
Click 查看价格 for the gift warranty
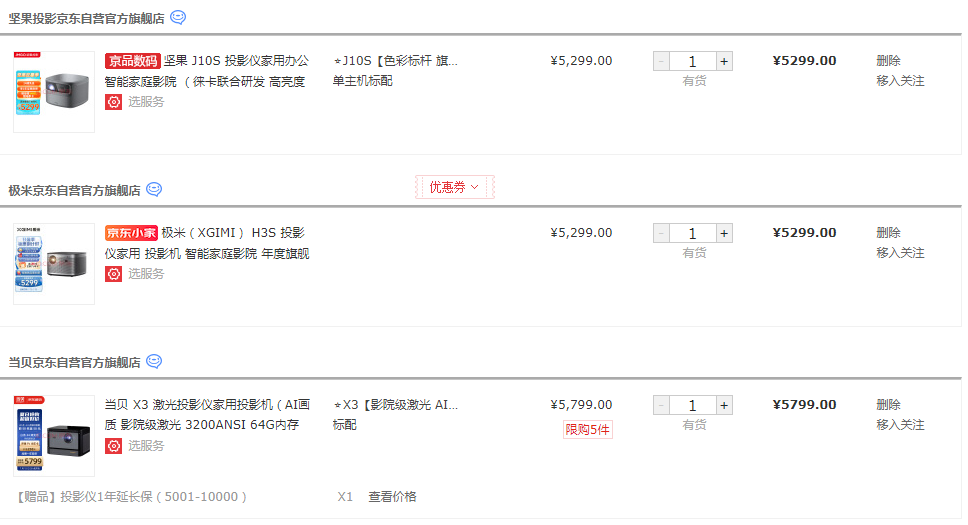coord(392,497)
